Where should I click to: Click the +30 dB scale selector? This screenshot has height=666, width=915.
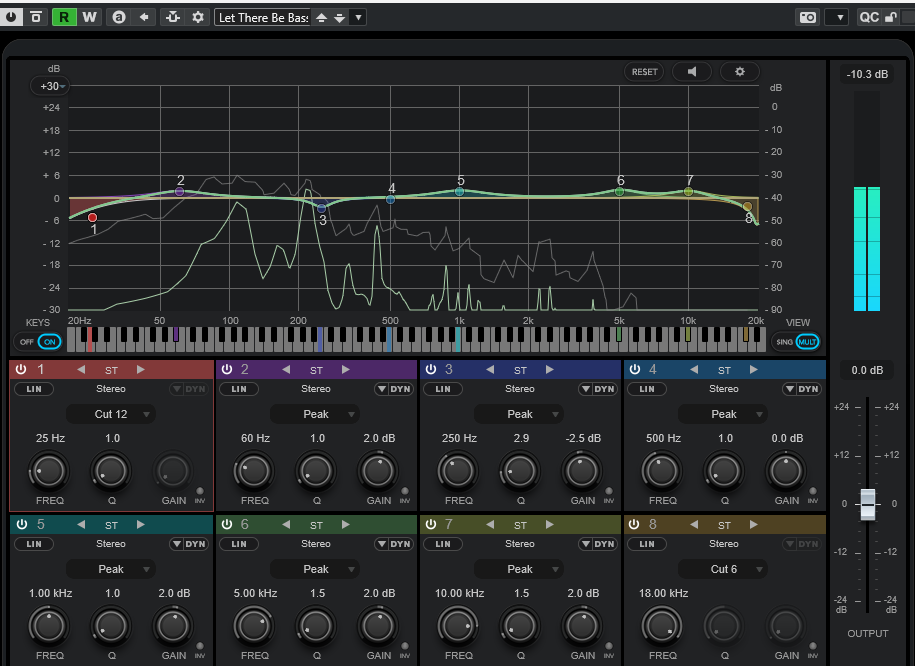click(x=50, y=86)
